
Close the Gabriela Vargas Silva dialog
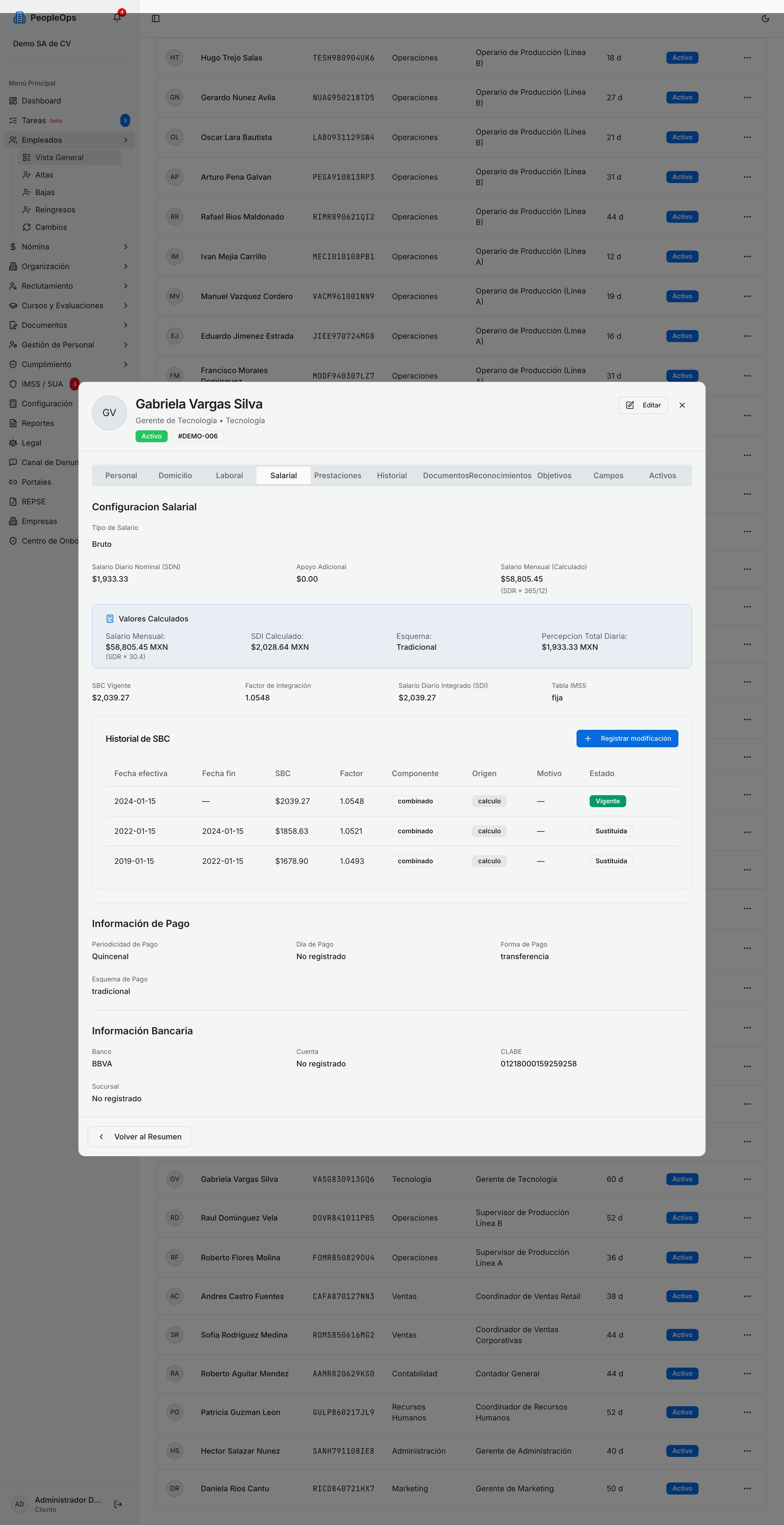click(682, 405)
